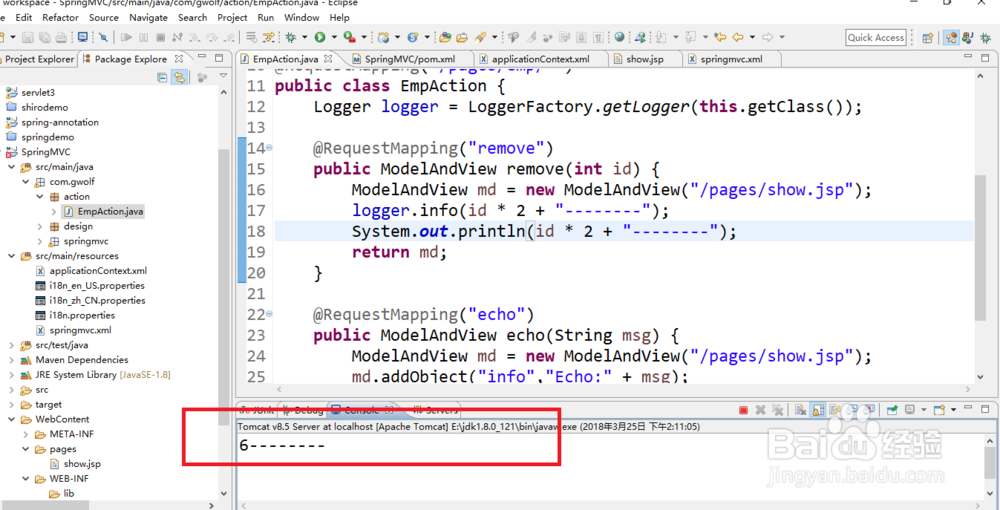
Task: Switch to the applicationContext.xml editor tab
Action: pos(540,59)
